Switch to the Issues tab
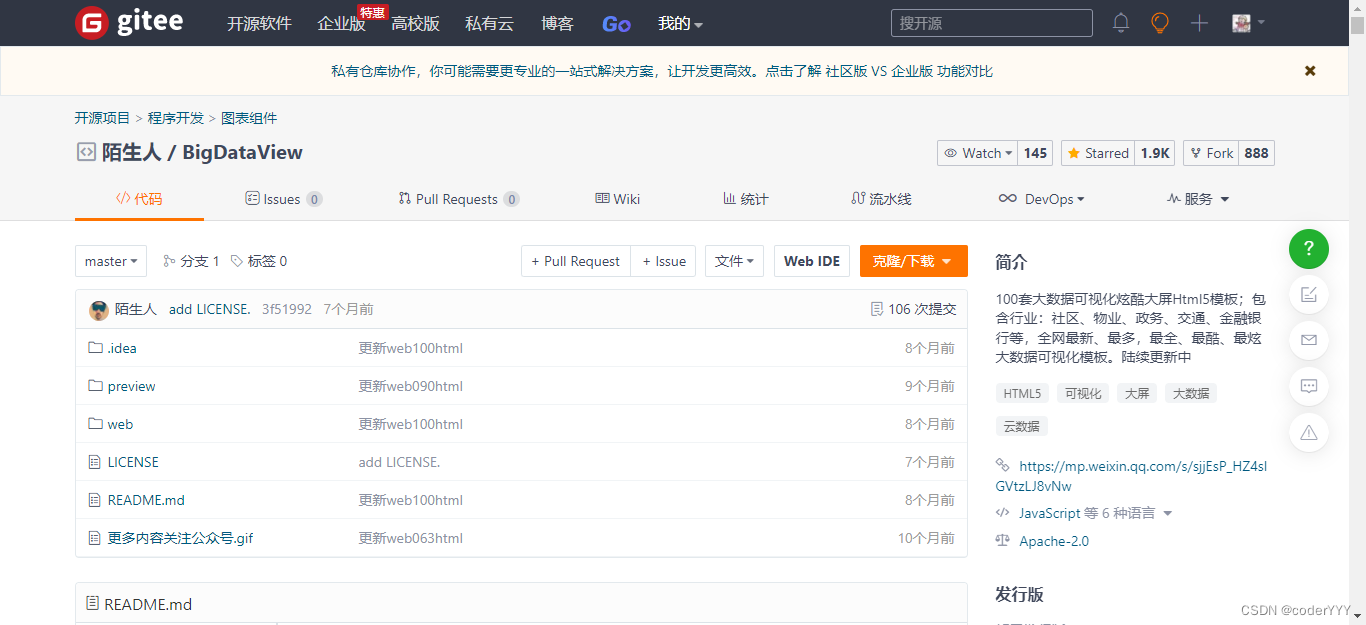This screenshot has width=1366, height=625. [x=283, y=199]
